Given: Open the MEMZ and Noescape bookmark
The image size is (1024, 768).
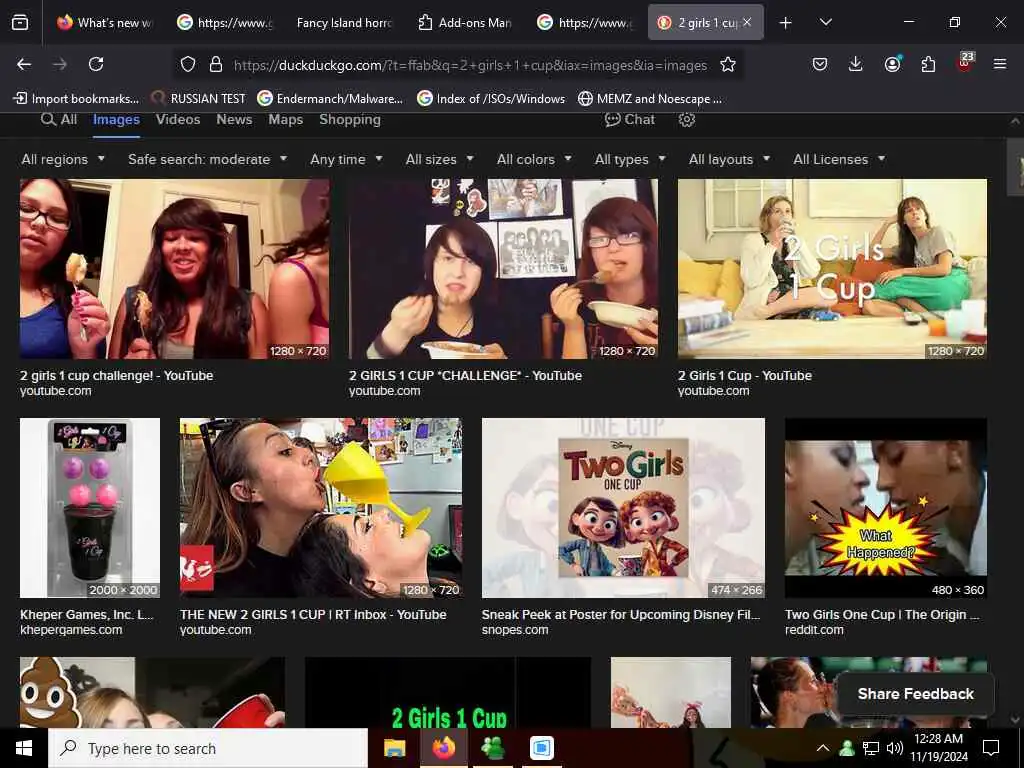Looking at the screenshot, I should (x=650, y=99).
